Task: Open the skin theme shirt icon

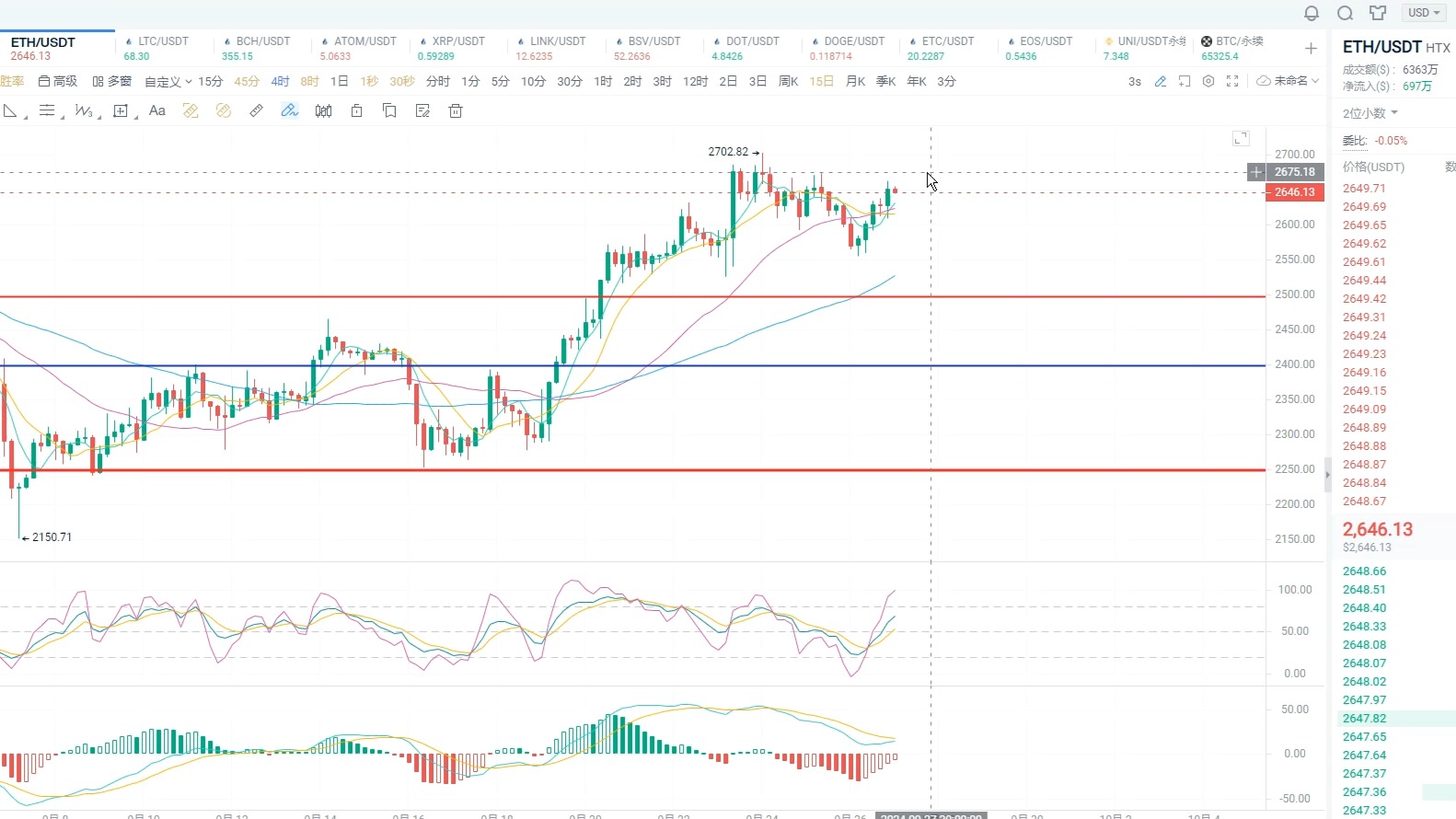Action: tap(1378, 13)
